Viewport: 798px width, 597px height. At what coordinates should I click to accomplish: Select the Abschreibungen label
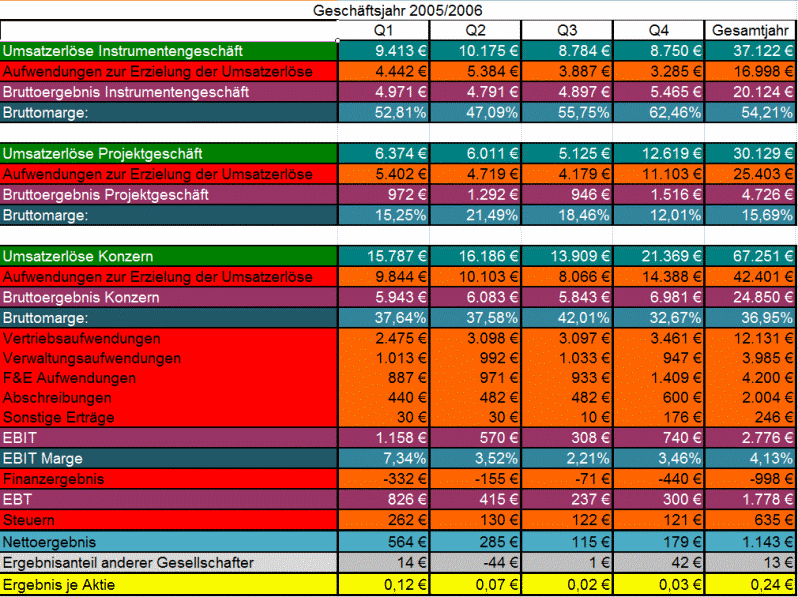(x=169, y=397)
